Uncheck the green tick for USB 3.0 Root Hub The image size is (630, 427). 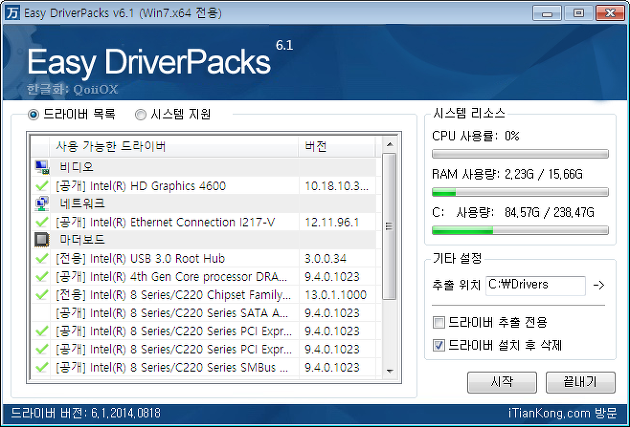[42, 258]
